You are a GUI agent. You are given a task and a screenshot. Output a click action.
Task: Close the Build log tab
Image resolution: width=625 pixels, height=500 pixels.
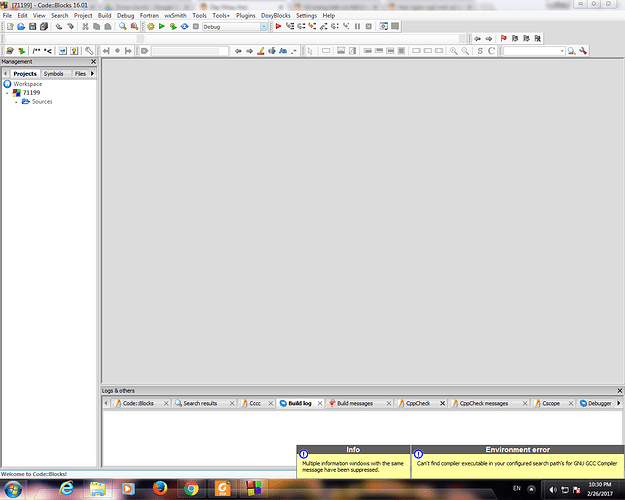tap(320, 404)
